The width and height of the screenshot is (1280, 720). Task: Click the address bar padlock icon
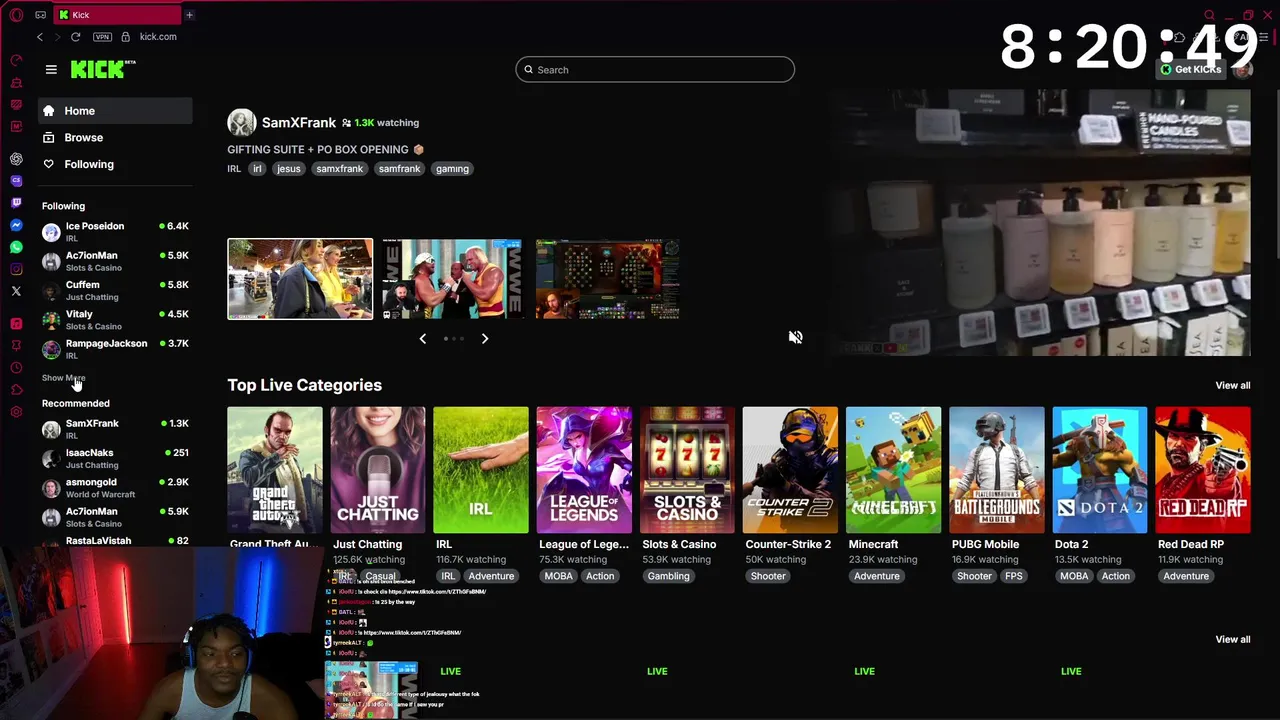(125, 37)
